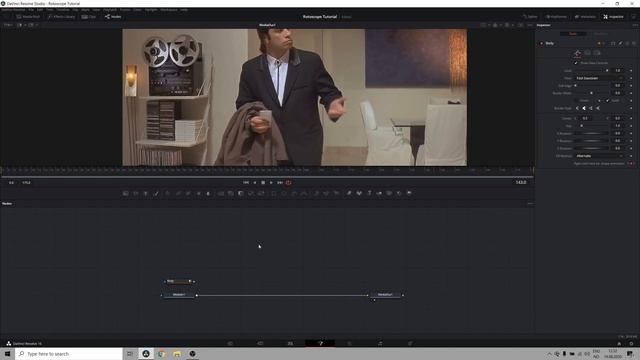Open the Metadata panel
Viewport: 640px width, 360px height.
coord(585,17)
